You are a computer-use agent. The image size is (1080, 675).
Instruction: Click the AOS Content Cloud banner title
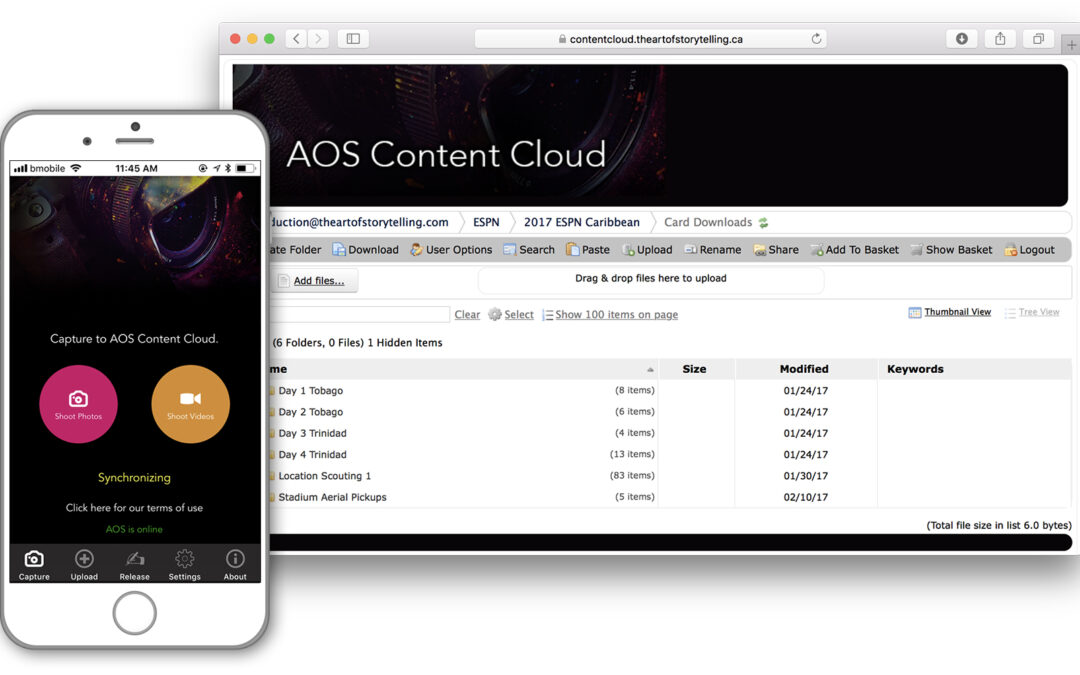(x=446, y=154)
